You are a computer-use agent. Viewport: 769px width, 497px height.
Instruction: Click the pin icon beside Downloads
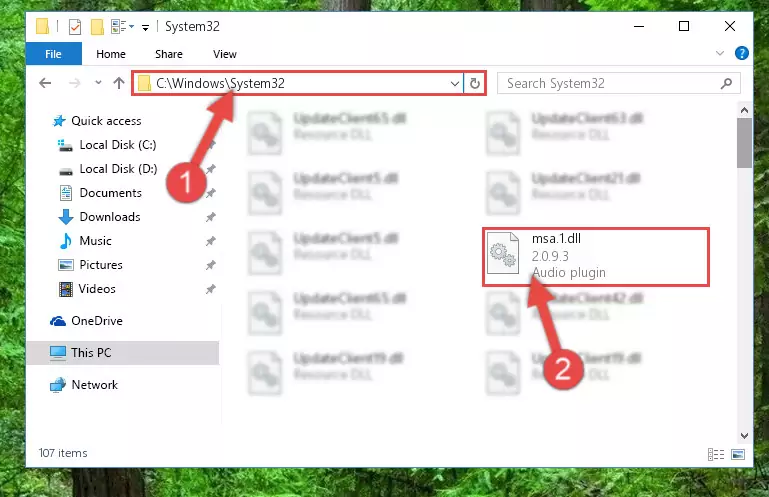(x=211, y=217)
